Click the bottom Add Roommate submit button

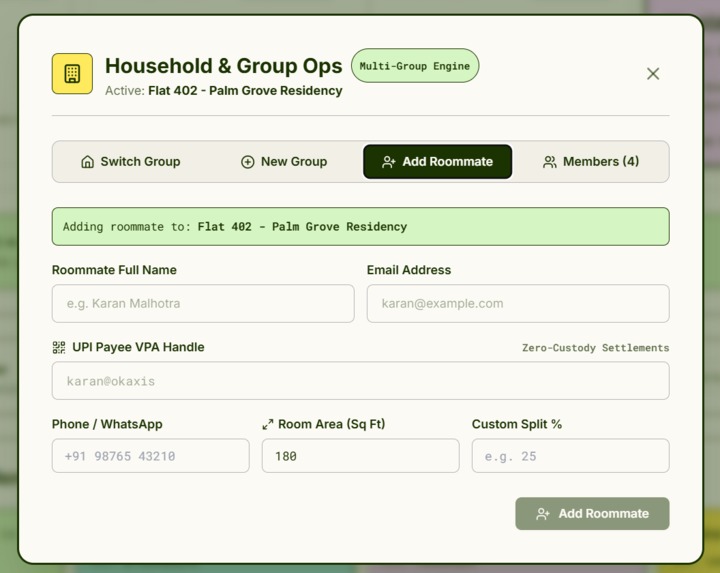pyautogui.click(x=592, y=513)
